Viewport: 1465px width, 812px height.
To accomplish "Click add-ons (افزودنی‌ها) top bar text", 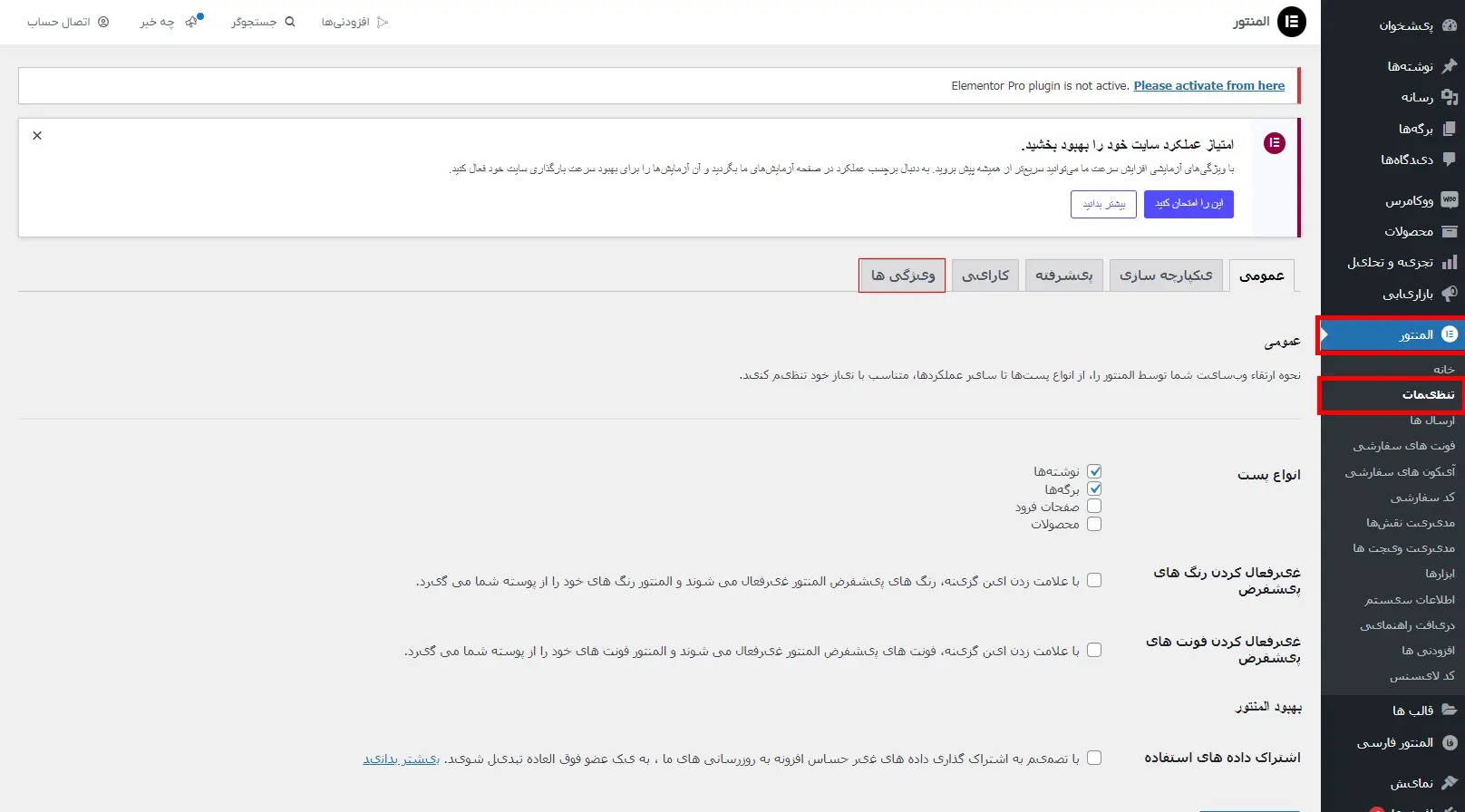I will point(345,22).
